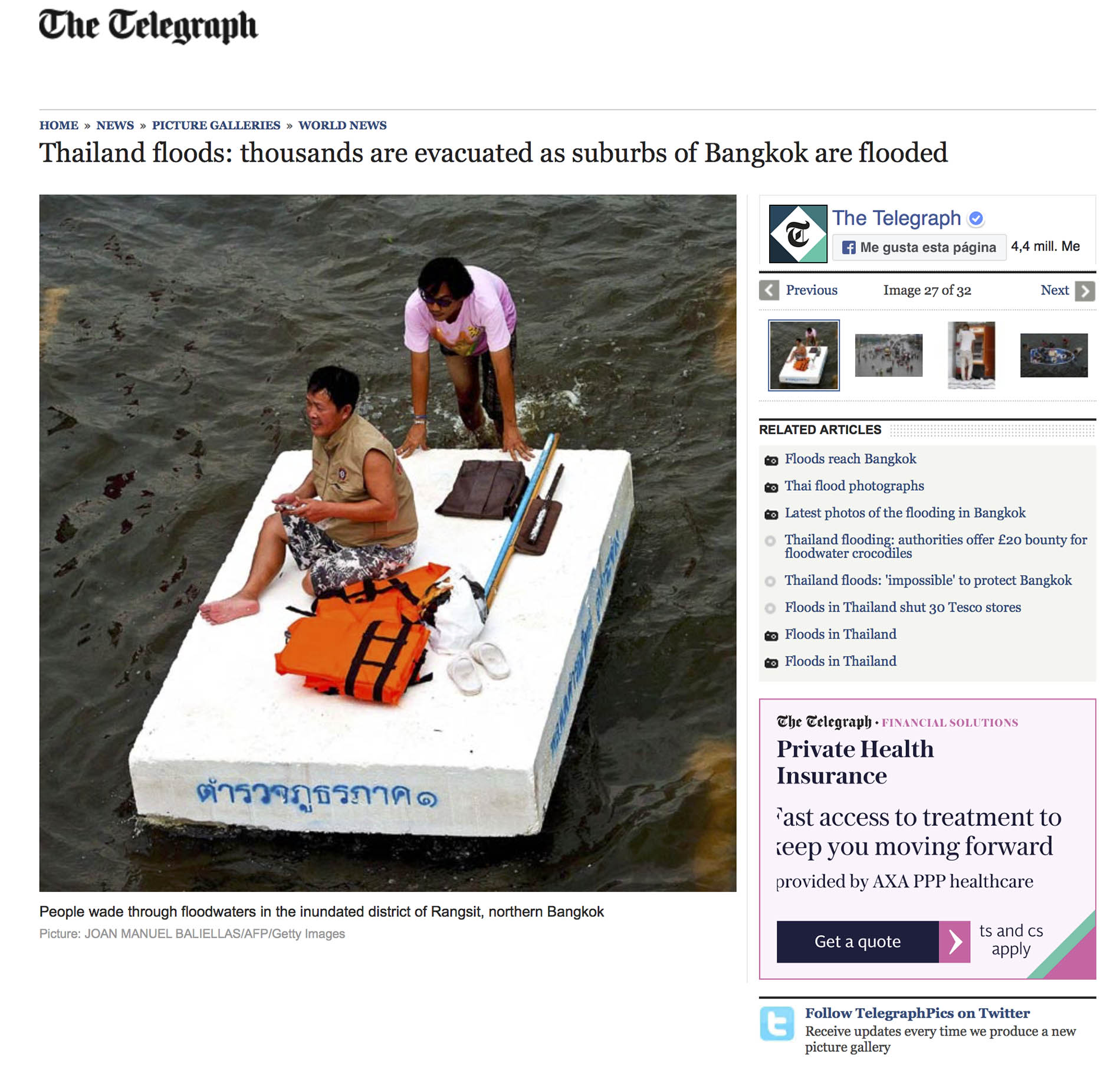The width and height of the screenshot is (1120, 1073).
Task: Click the Facebook verified badge icon
Action: pos(976,219)
